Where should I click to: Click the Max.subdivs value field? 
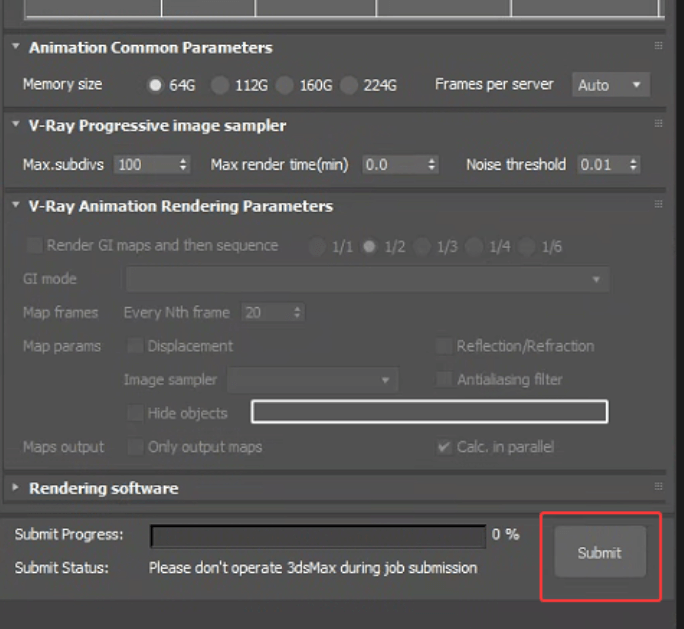[x=145, y=165]
